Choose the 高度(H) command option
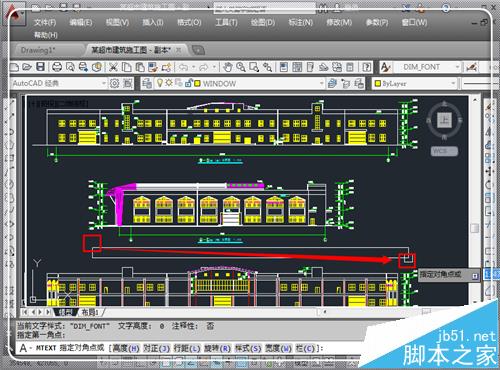The width and height of the screenshot is (500, 370). point(126,348)
